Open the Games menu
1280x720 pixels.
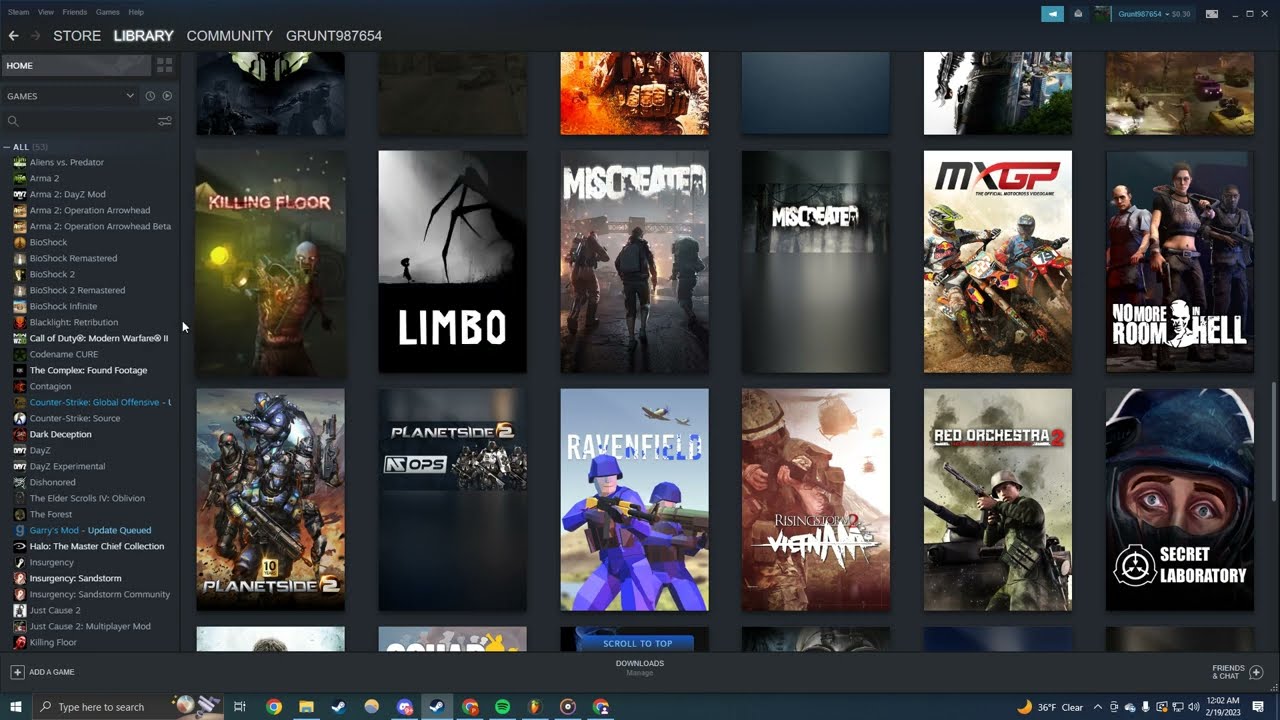108,12
